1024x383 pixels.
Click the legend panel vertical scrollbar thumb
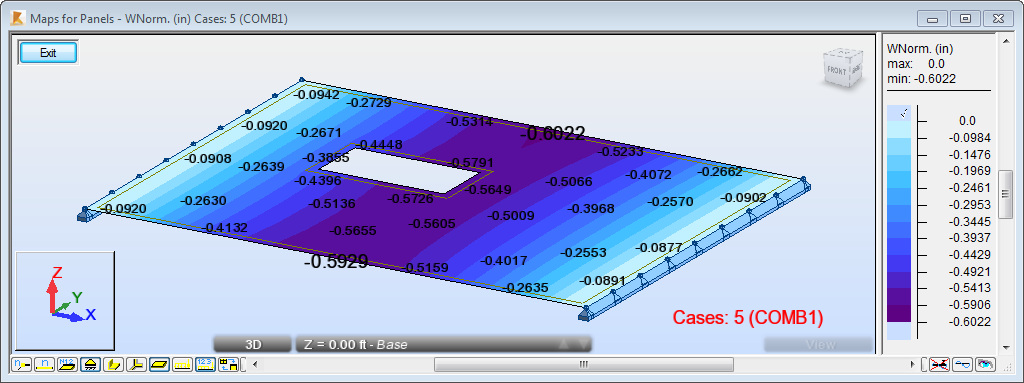pos(1006,194)
